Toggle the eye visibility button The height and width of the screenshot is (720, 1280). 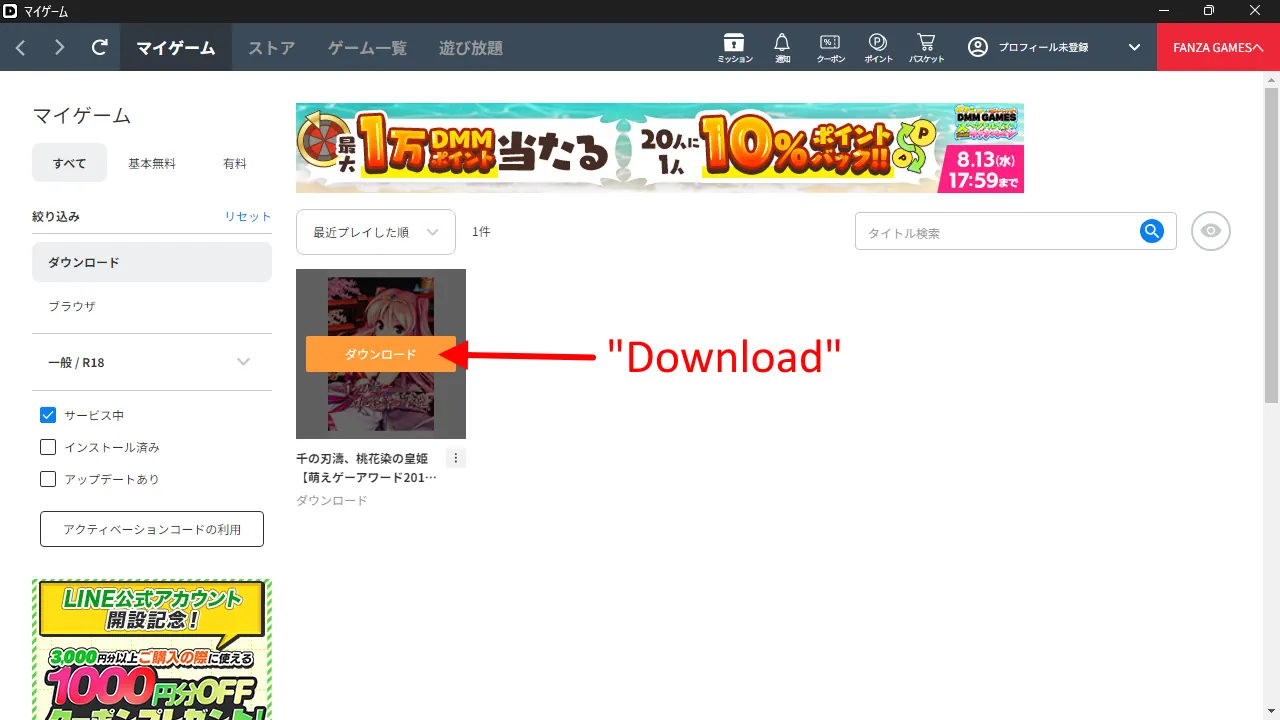pyautogui.click(x=1211, y=231)
